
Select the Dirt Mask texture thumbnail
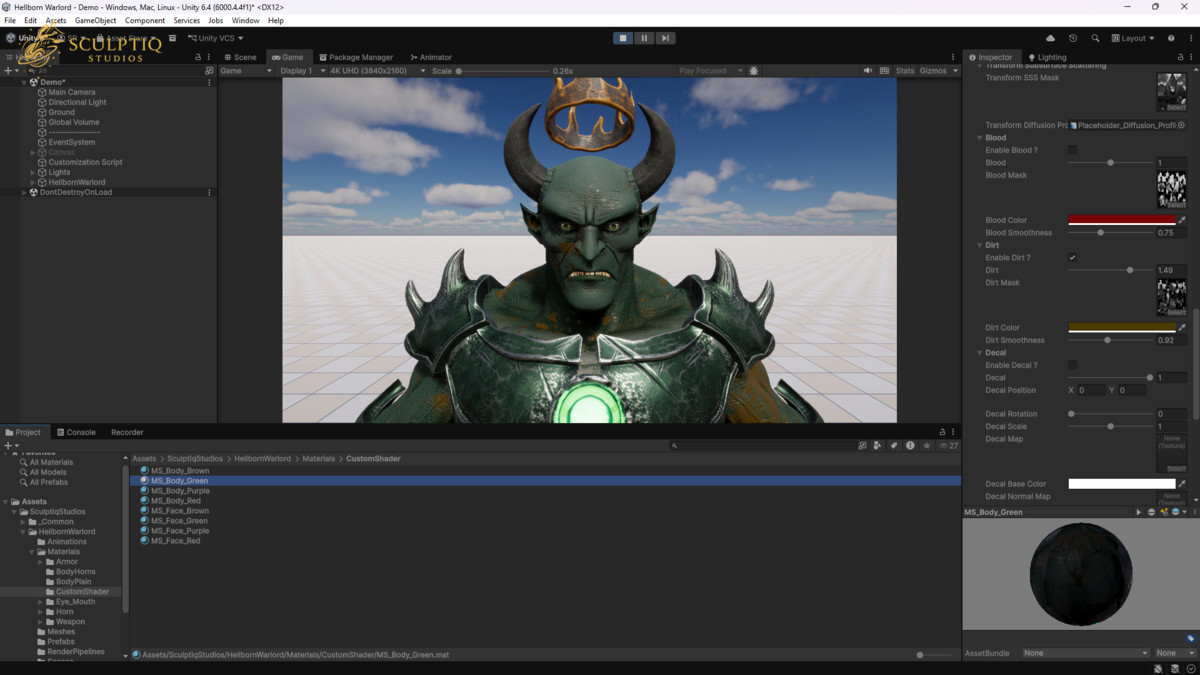pyautogui.click(x=1171, y=298)
